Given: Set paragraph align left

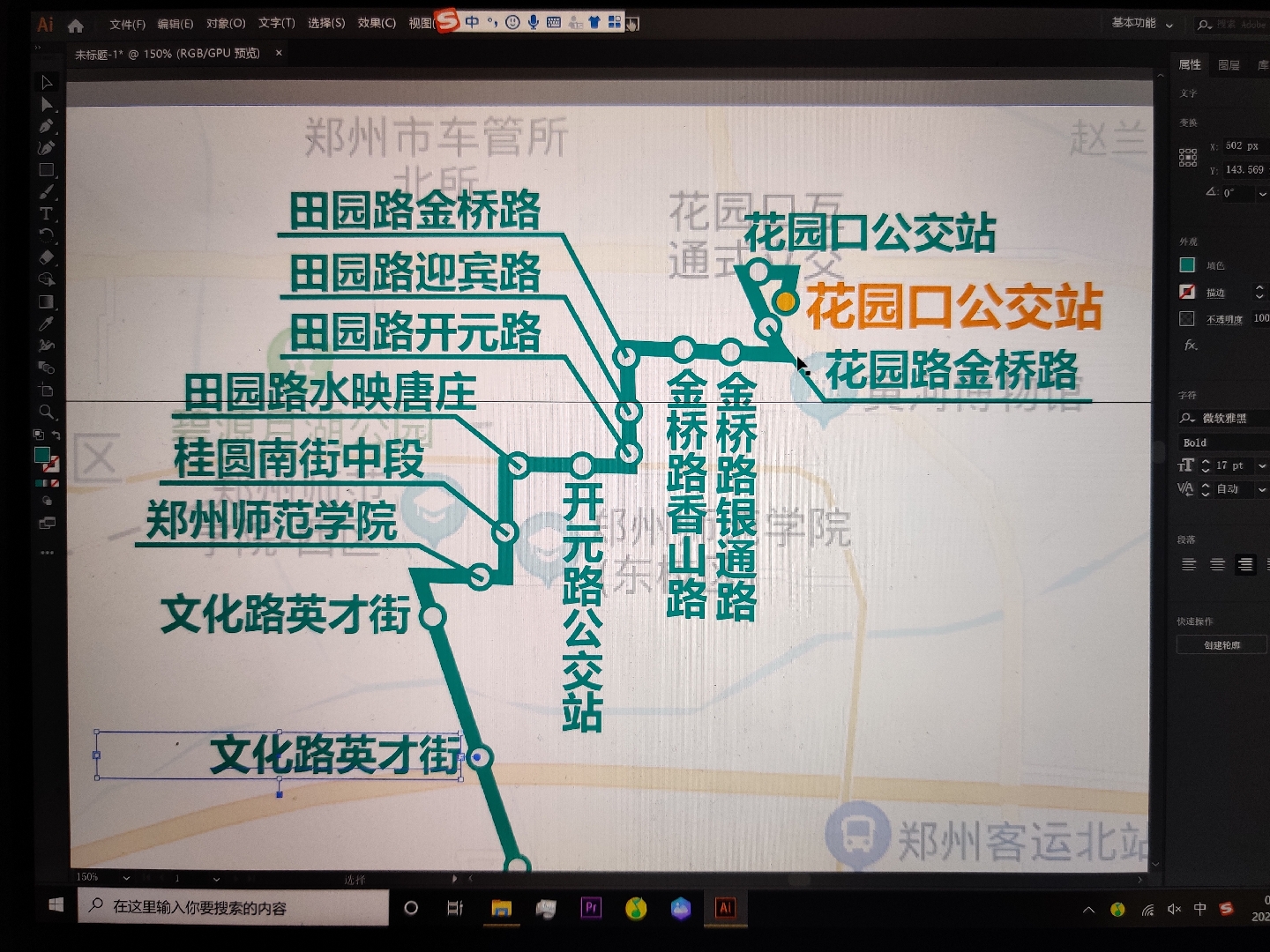Looking at the screenshot, I should click(x=1189, y=564).
